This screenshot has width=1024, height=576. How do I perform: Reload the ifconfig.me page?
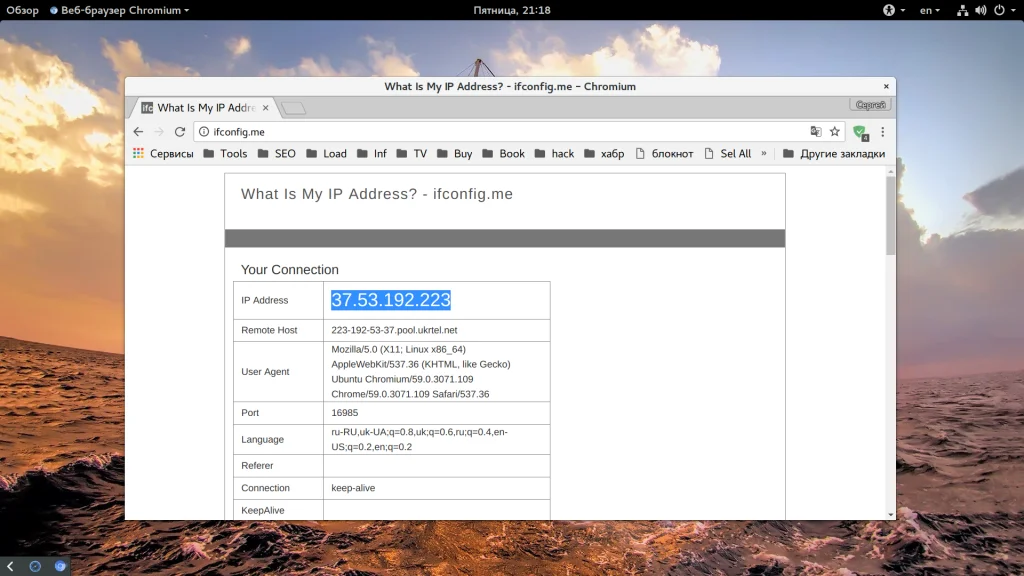(180, 132)
